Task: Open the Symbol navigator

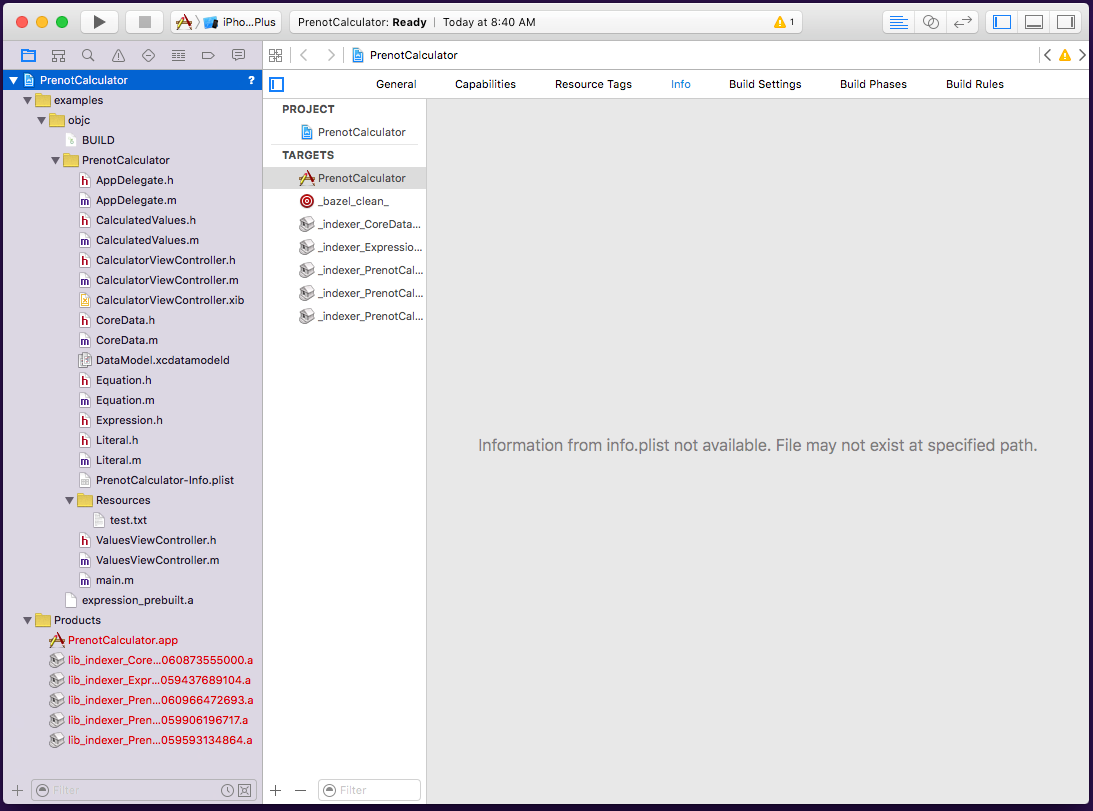Action: point(59,55)
